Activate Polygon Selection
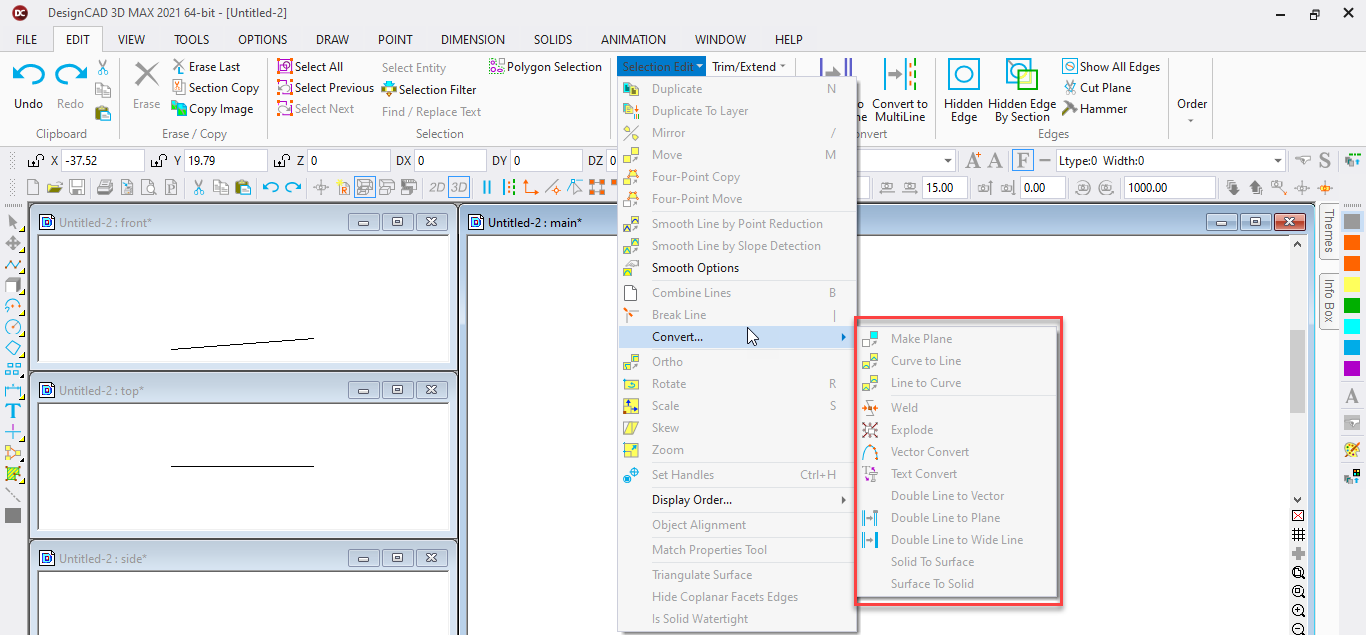 click(x=546, y=67)
